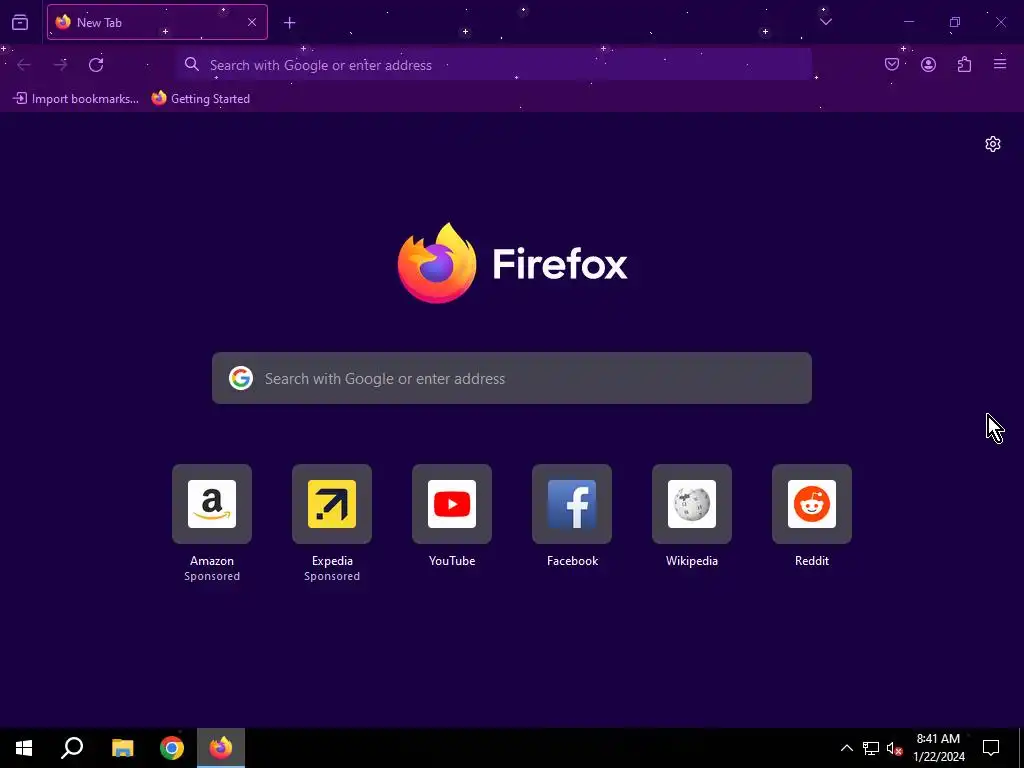Screen dimensions: 1024x768
Task: Open Firefox account menu
Action: [928, 64]
